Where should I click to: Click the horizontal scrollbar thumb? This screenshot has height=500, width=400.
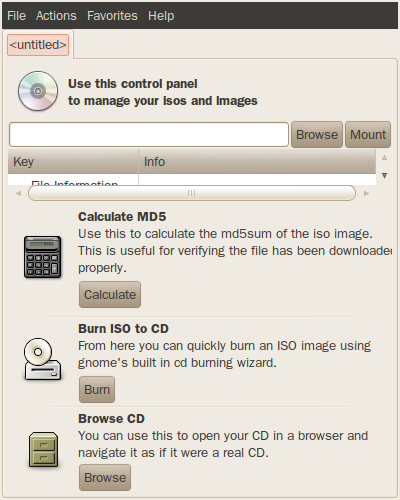(192, 193)
